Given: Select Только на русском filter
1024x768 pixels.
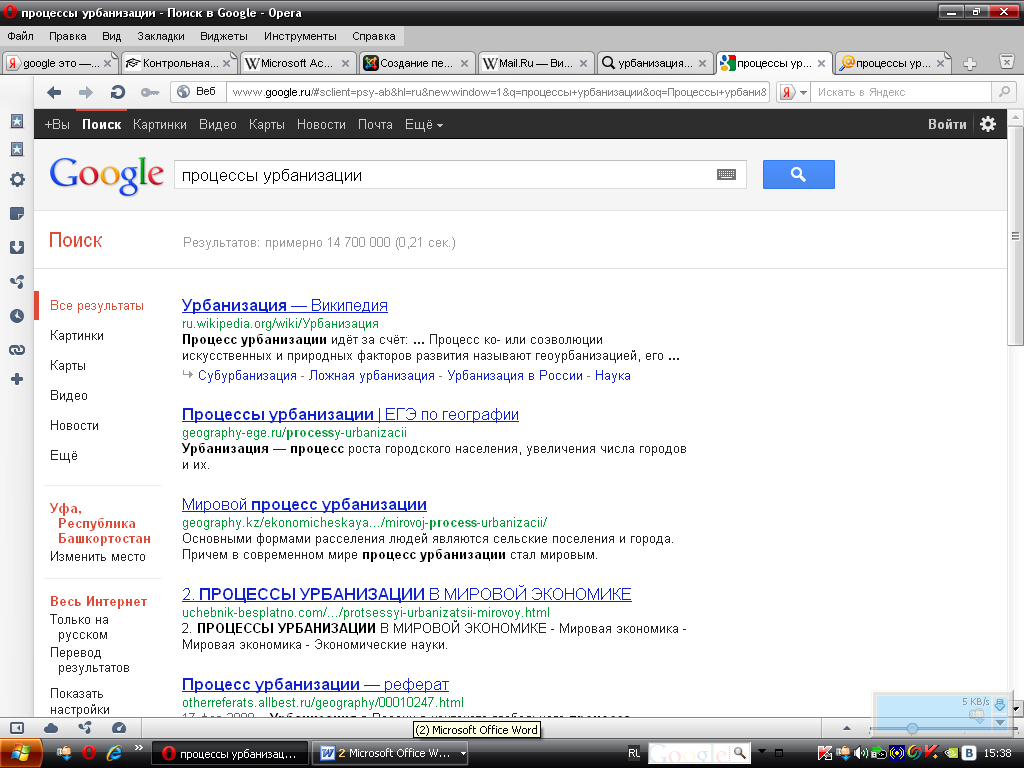Looking at the screenshot, I should tap(80, 627).
